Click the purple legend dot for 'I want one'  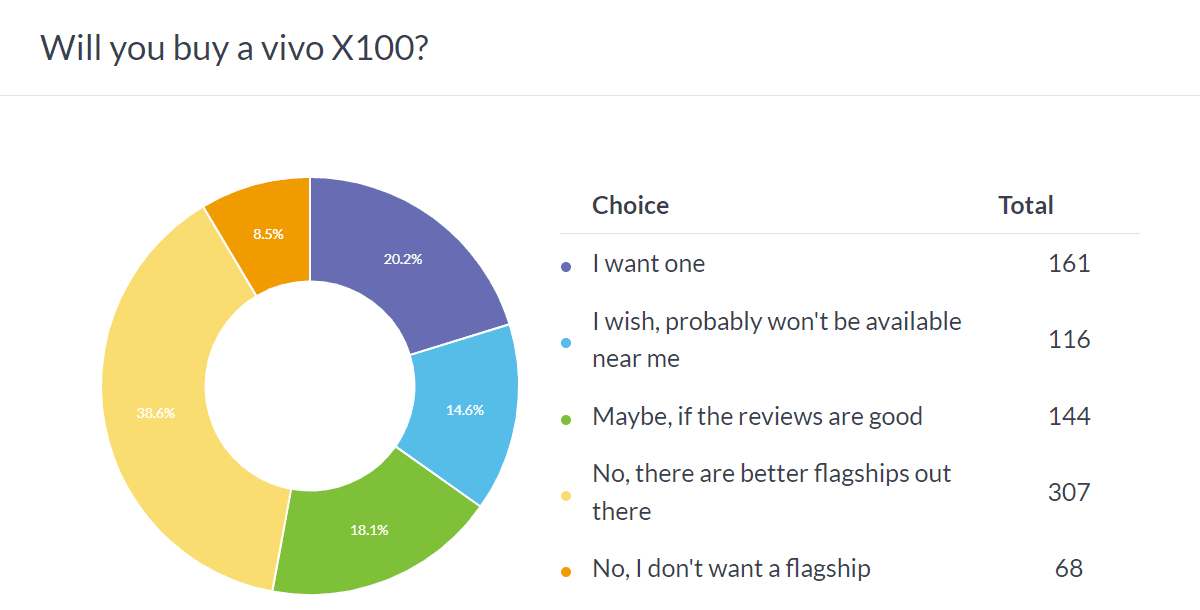pos(566,266)
